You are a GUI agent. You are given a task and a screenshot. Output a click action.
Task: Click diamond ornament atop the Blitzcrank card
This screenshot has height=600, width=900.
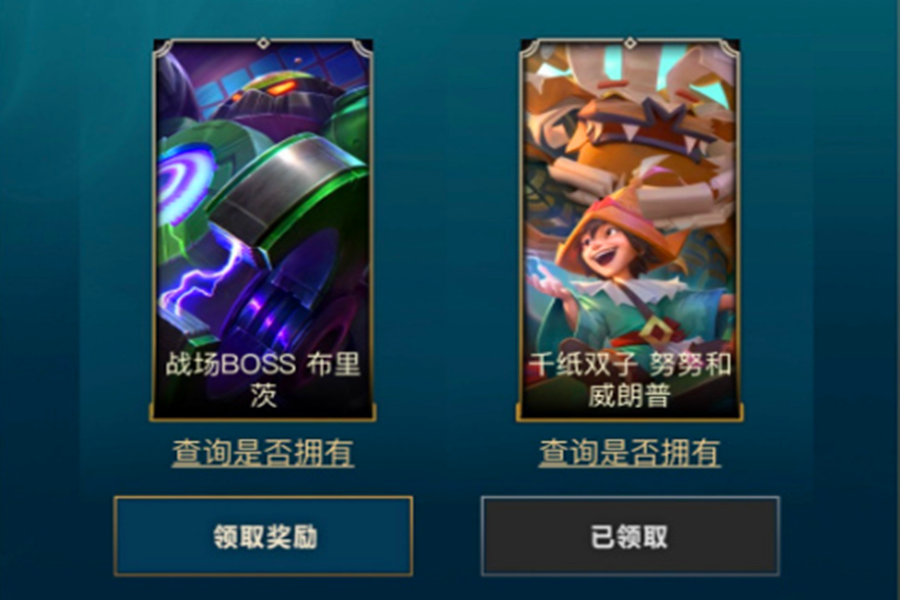tap(263, 43)
